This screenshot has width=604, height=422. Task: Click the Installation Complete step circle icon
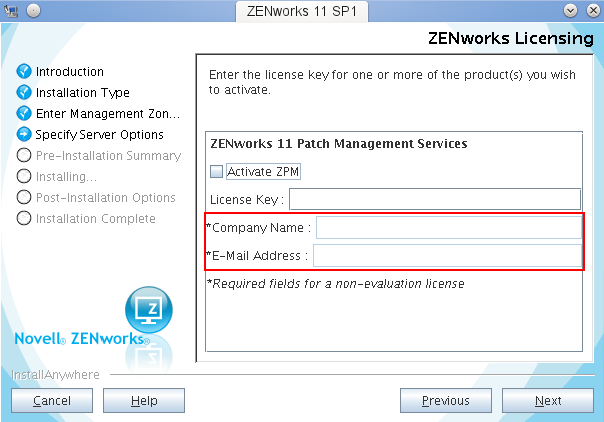25,219
